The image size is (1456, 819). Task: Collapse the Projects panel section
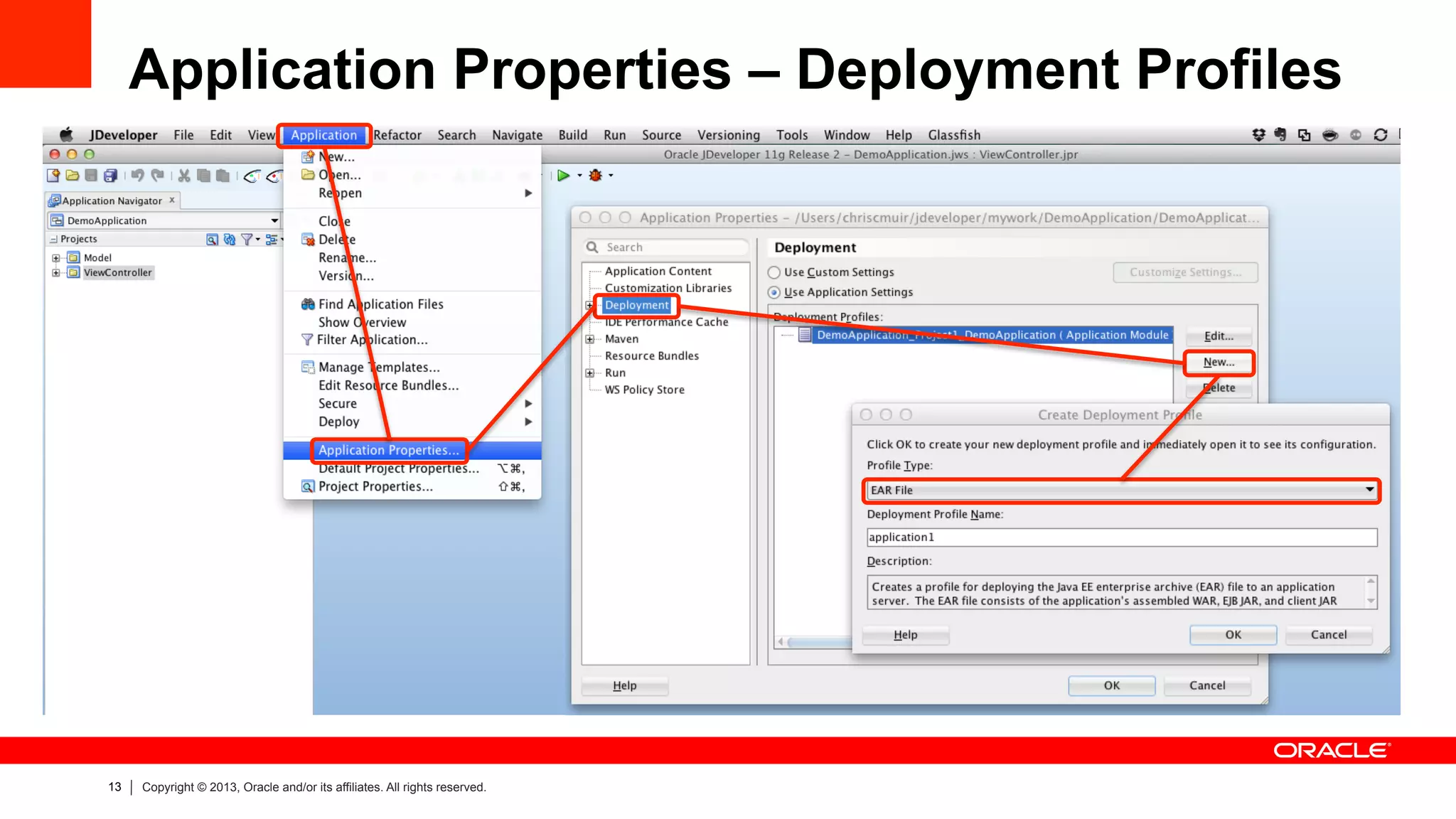pyautogui.click(x=53, y=240)
